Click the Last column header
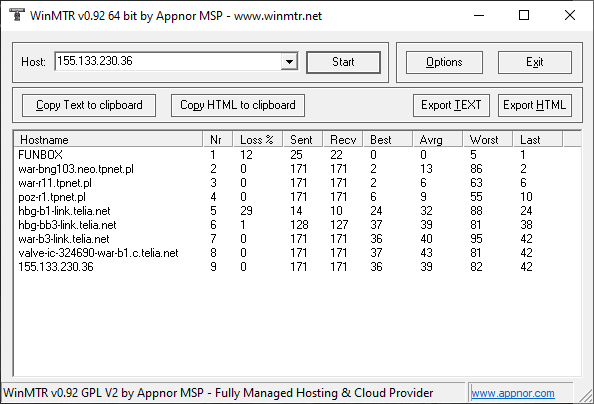Viewport: 594px width, 404px height. pos(538,139)
